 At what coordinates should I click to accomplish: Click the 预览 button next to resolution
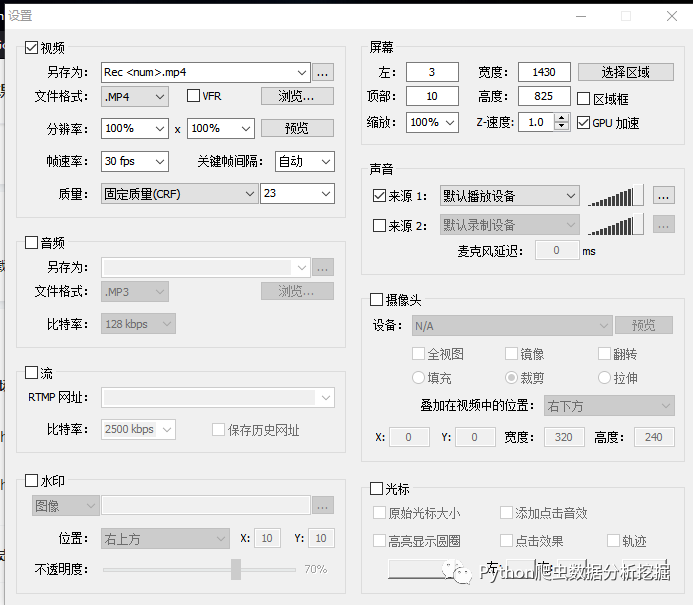(297, 129)
